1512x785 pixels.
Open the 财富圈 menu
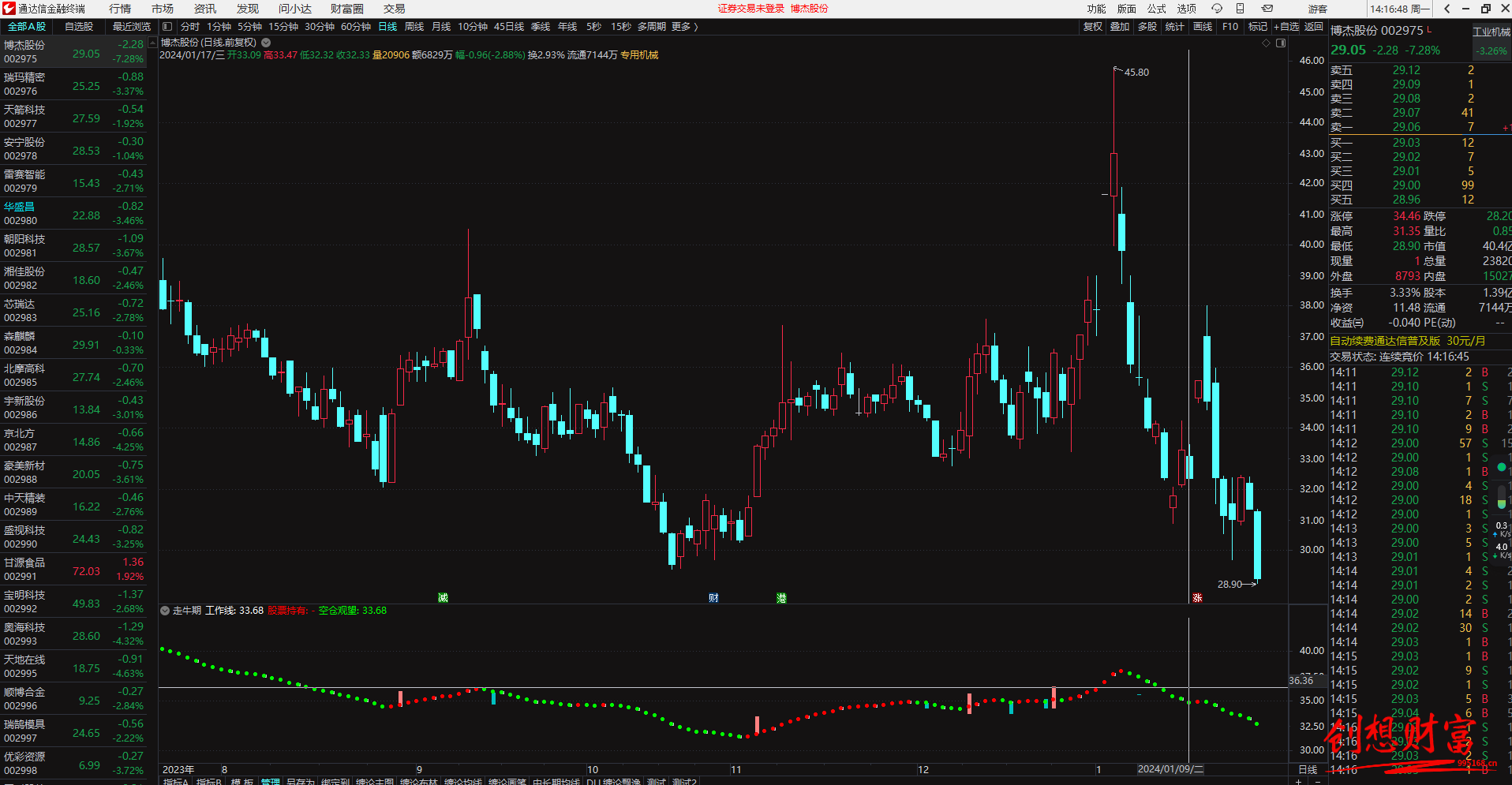click(x=347, y=9)
